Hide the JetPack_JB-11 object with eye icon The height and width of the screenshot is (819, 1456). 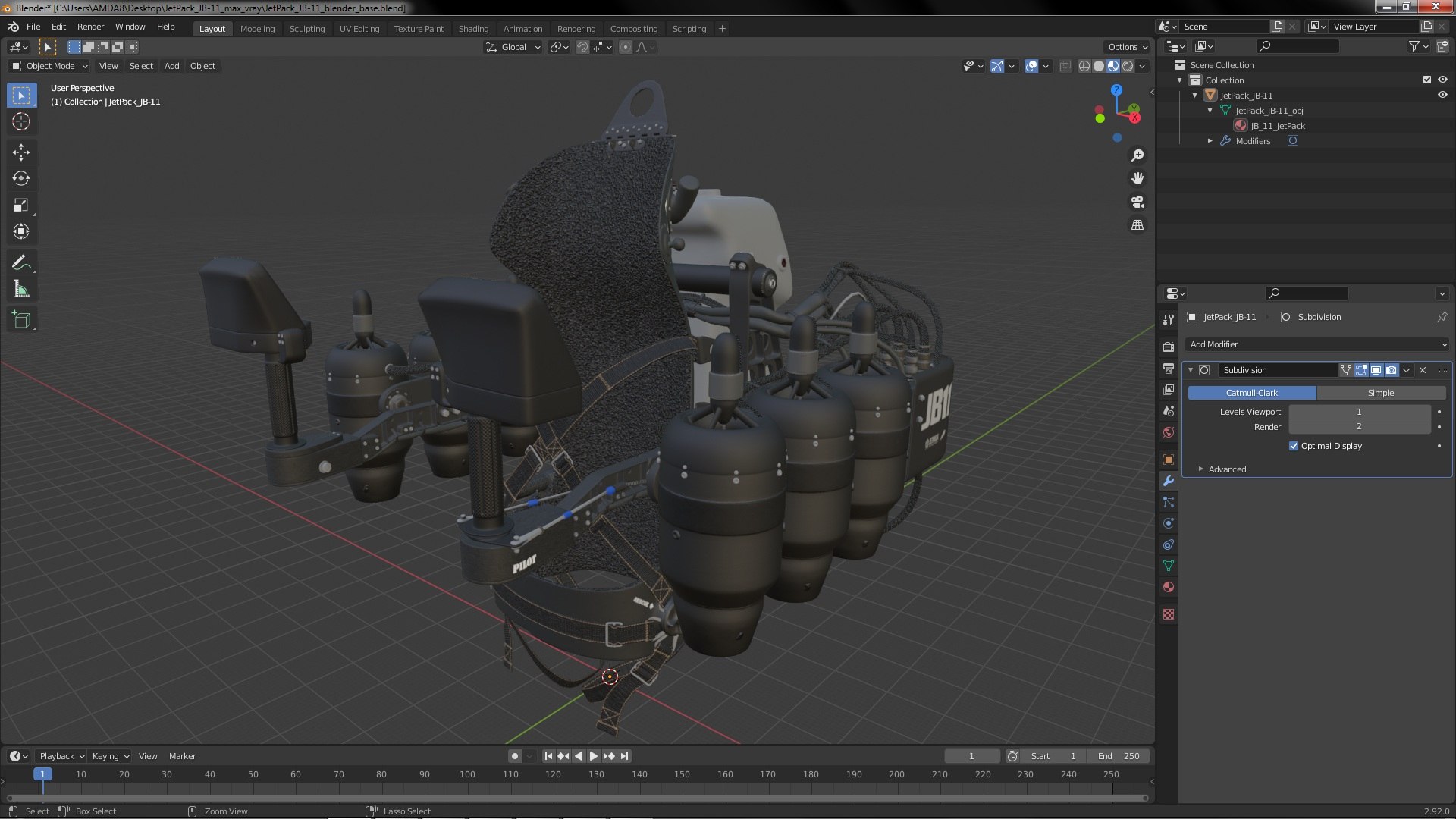(x=1442, y=96)
